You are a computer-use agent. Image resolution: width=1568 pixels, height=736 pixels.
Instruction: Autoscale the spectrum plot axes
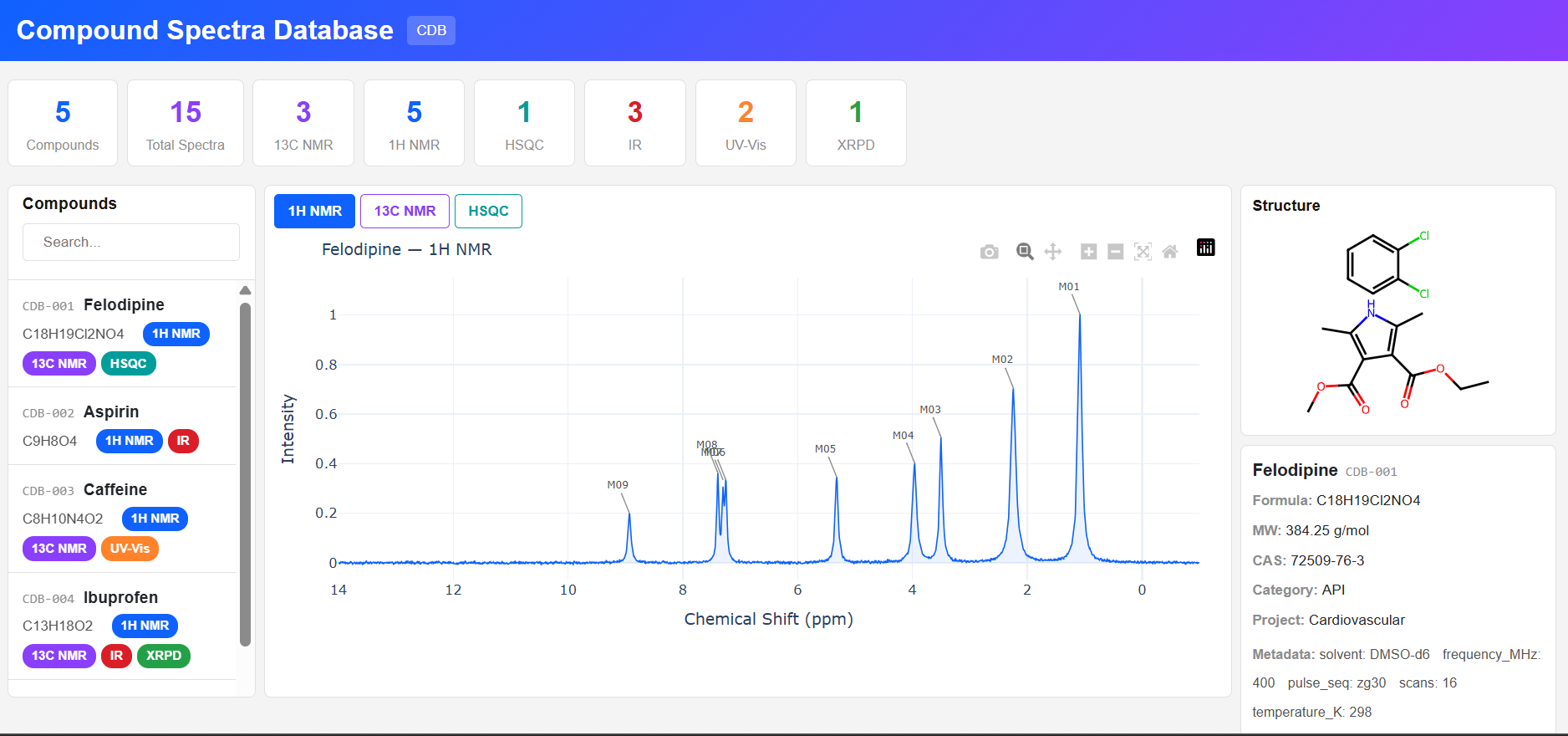click(x=1143, y=252)
